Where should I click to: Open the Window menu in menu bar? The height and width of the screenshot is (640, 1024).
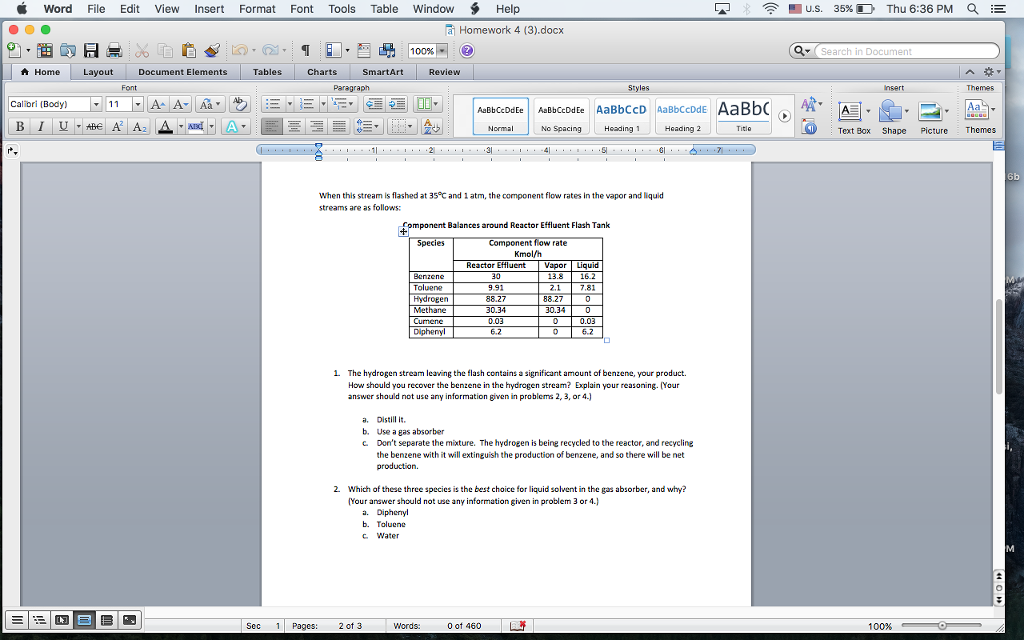pos(433,9)
